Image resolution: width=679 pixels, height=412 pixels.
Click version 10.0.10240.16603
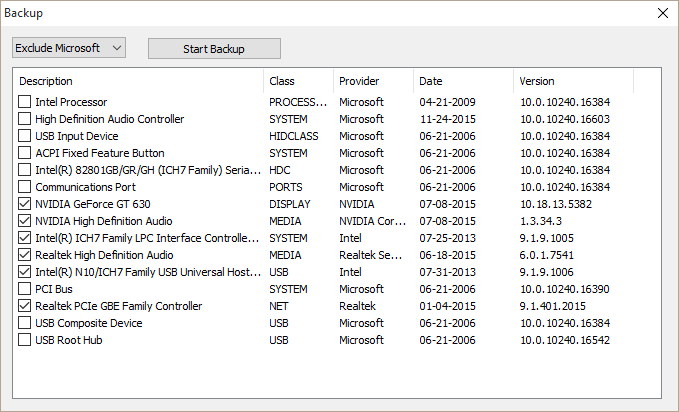tap(565, 119)
